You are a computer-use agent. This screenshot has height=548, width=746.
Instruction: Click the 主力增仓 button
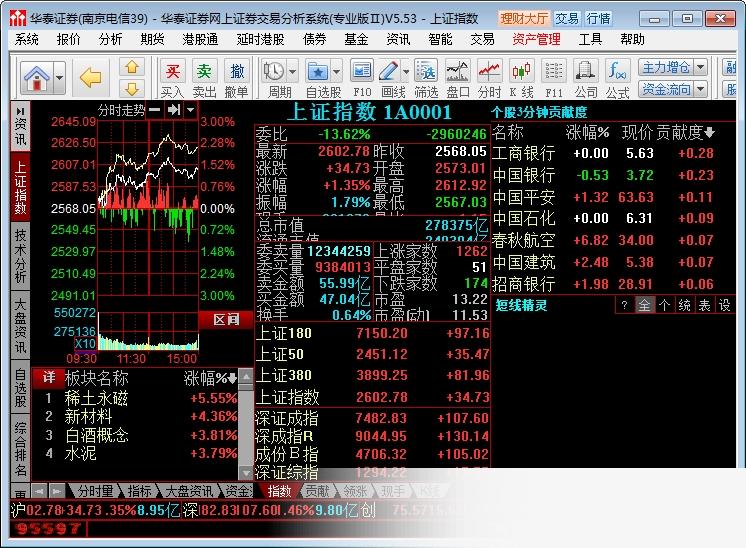click(x=666, y=67)
